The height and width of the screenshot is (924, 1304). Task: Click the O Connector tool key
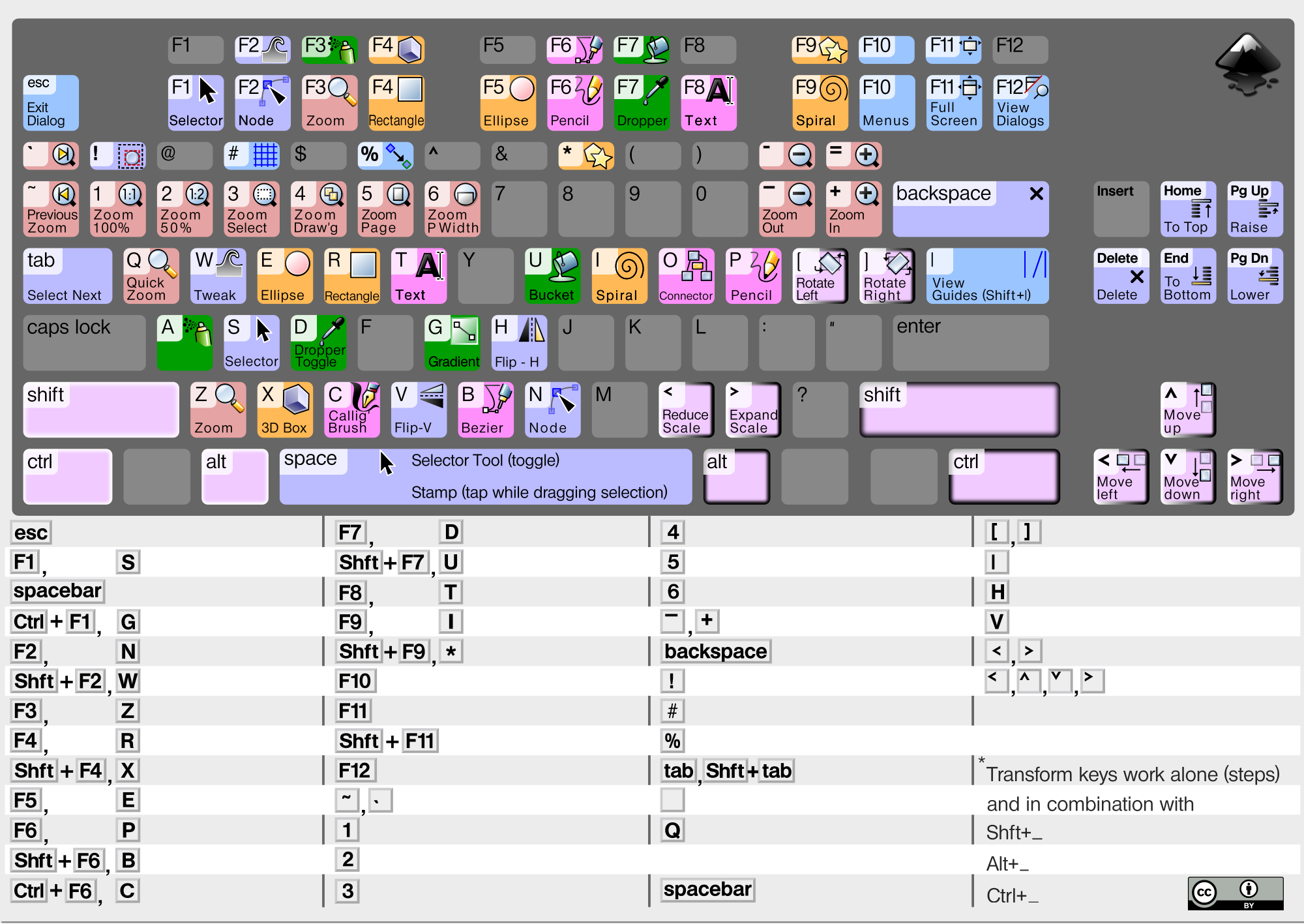pyautogui.click(x=686, y=275)
